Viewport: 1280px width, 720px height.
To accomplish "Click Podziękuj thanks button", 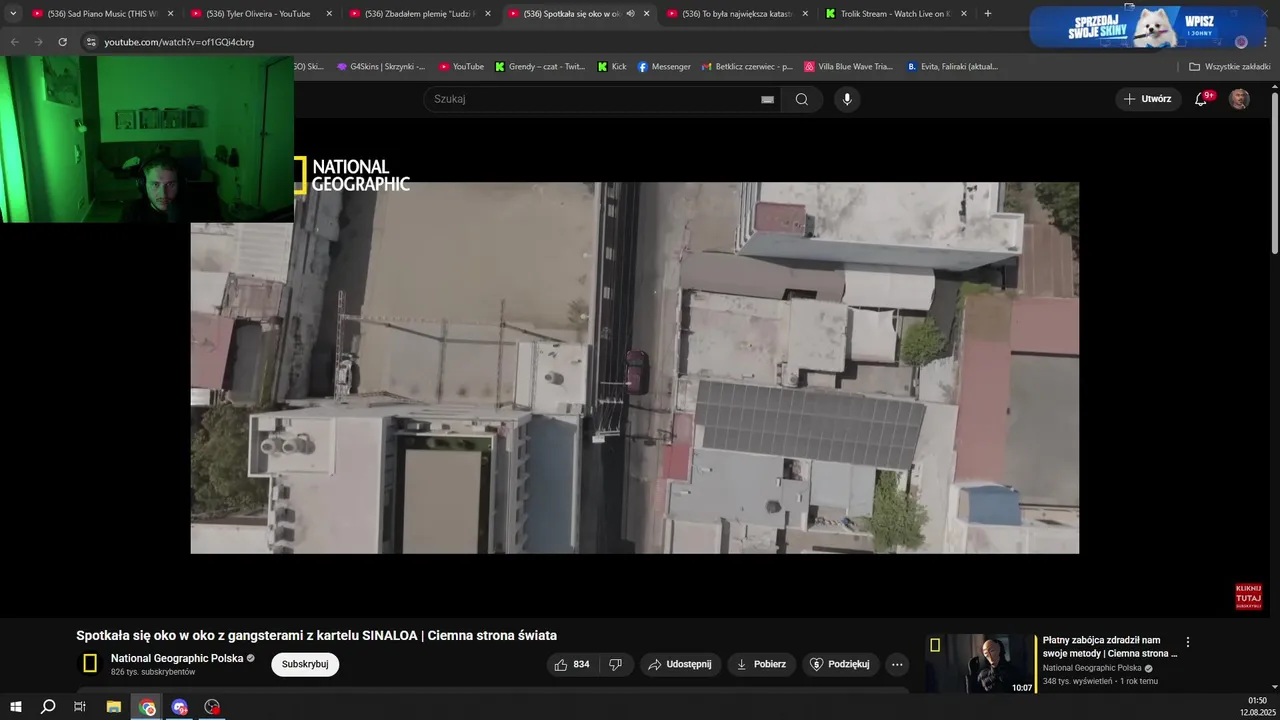I will click(x=840, y=664).
